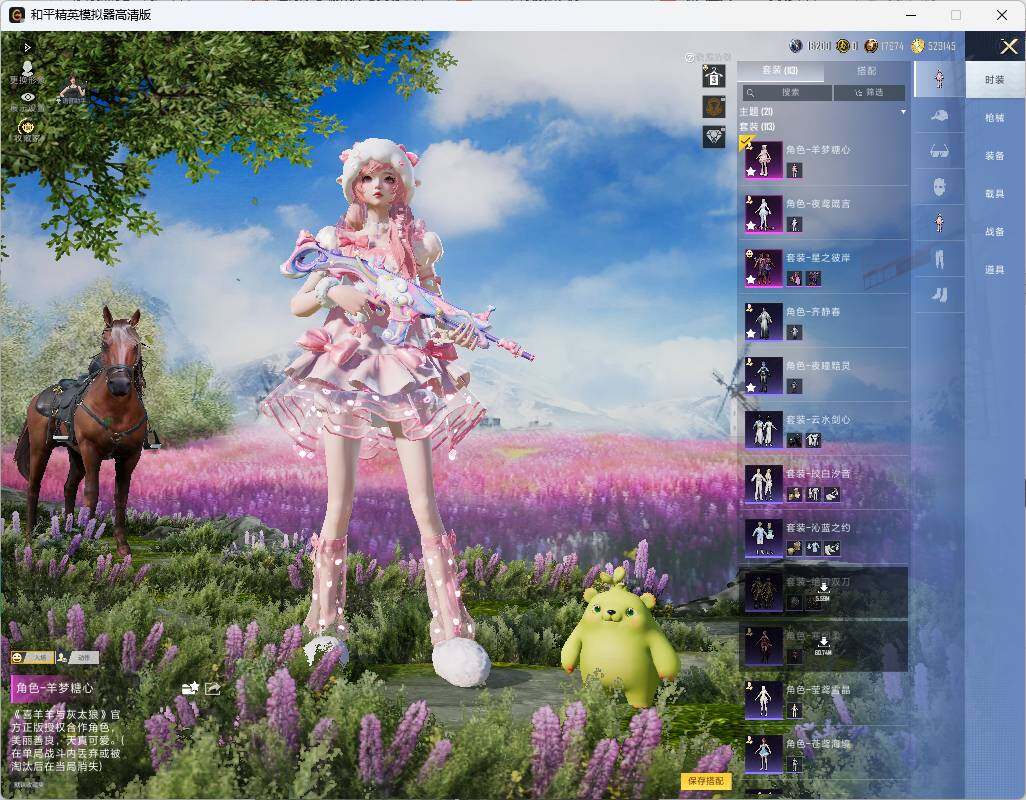Screen dimensions: 1026x800
Task: Select the 时装 side tab
Action: [995, 80]
